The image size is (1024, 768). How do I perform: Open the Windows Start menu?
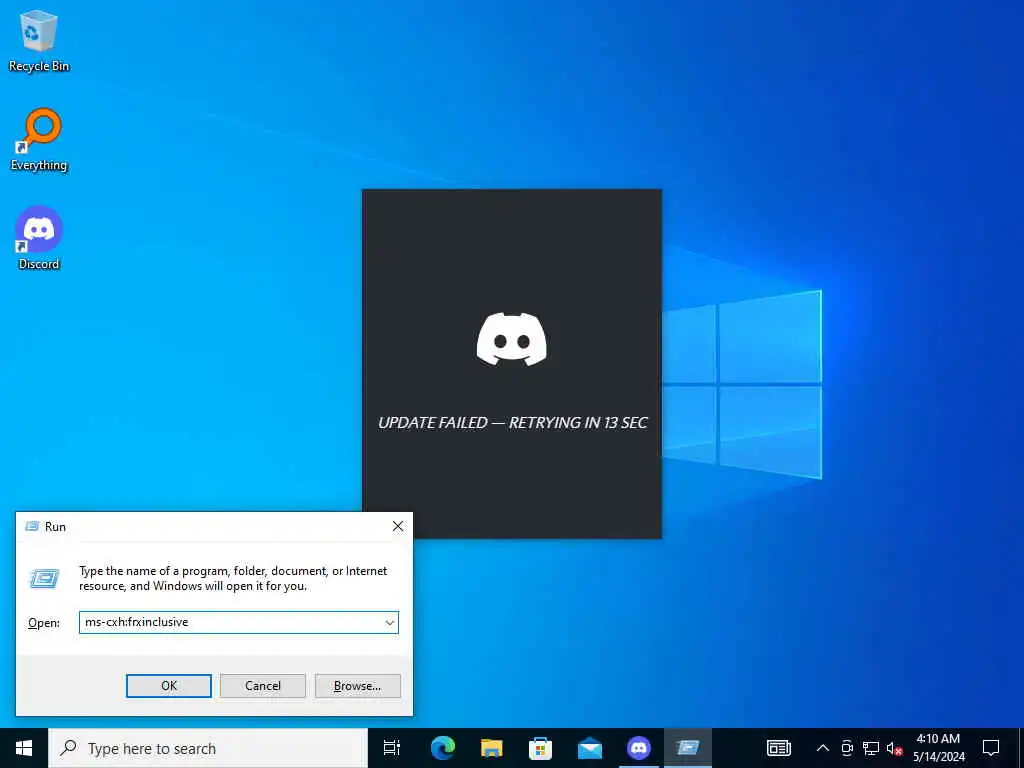tap(24, 748)
